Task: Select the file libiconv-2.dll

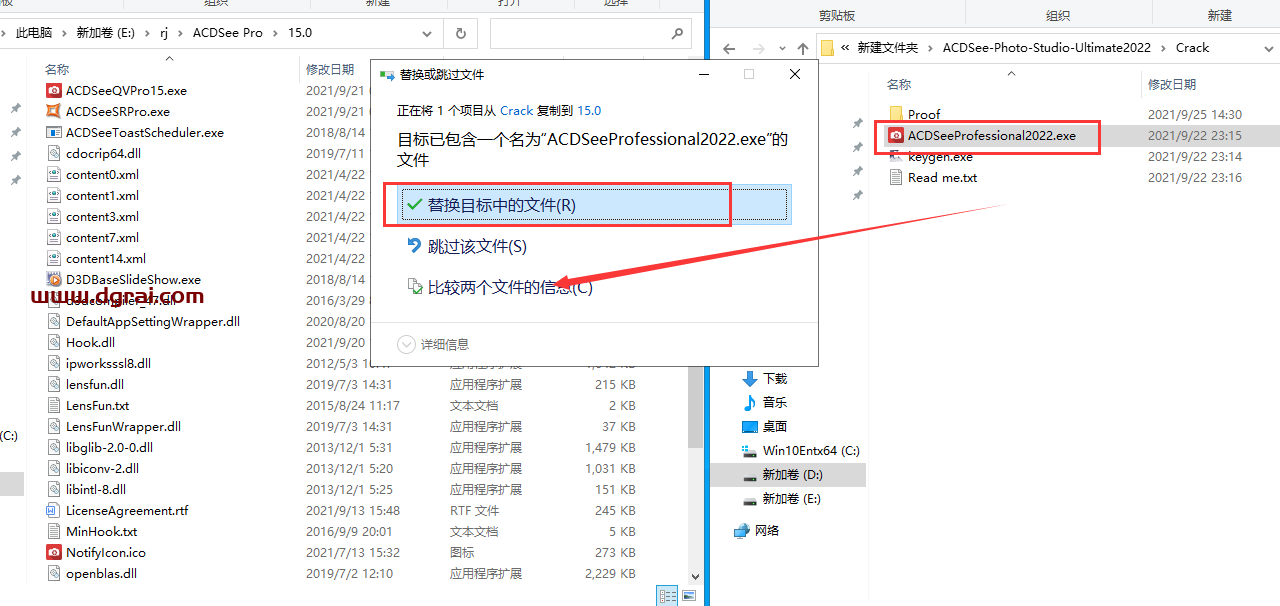Action: click(102, 468)
